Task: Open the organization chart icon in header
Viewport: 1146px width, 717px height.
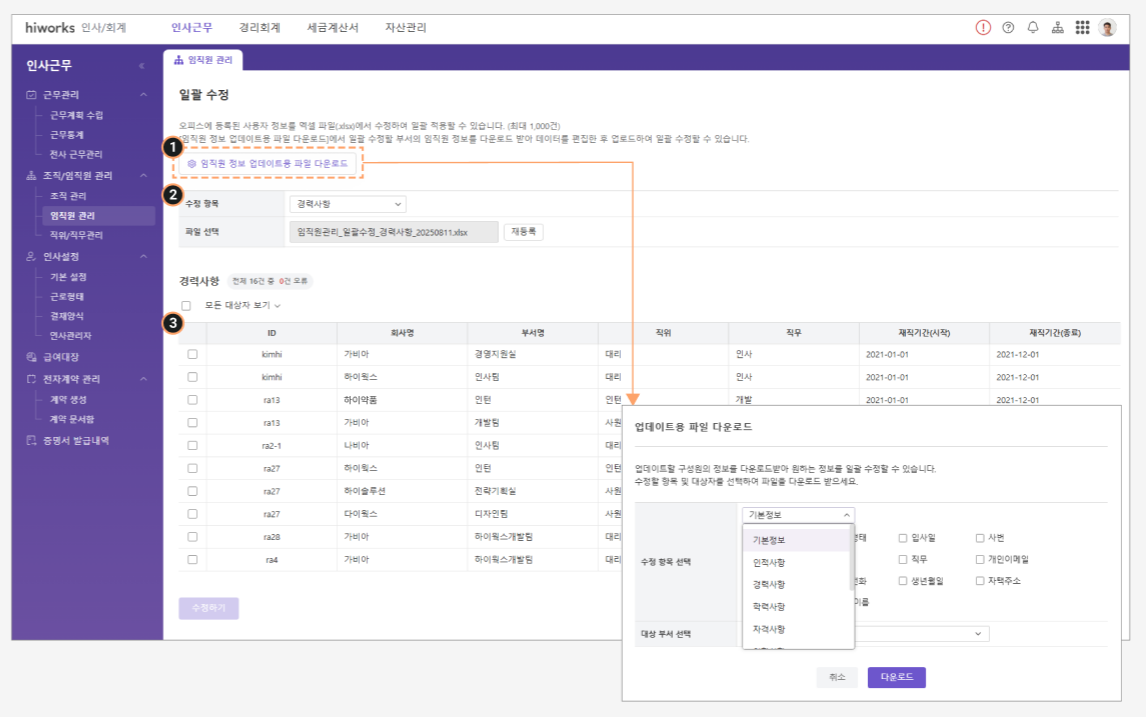Action: (x=1058, y=28)
